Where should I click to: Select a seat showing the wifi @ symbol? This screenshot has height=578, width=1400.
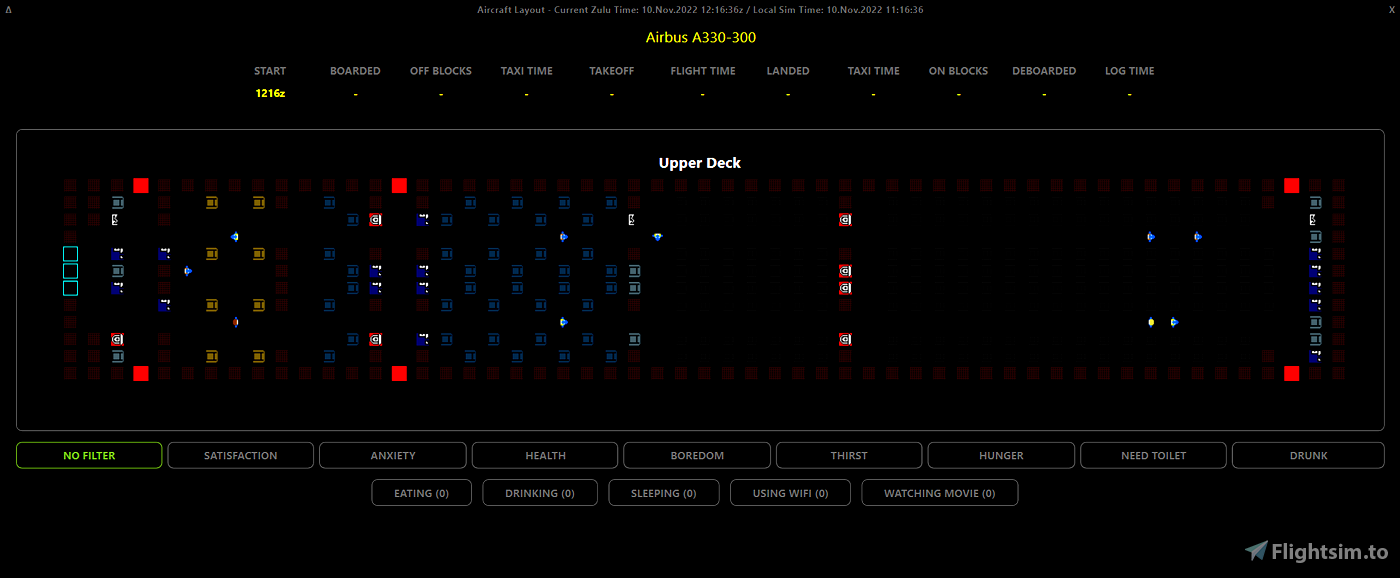point(845,219)
